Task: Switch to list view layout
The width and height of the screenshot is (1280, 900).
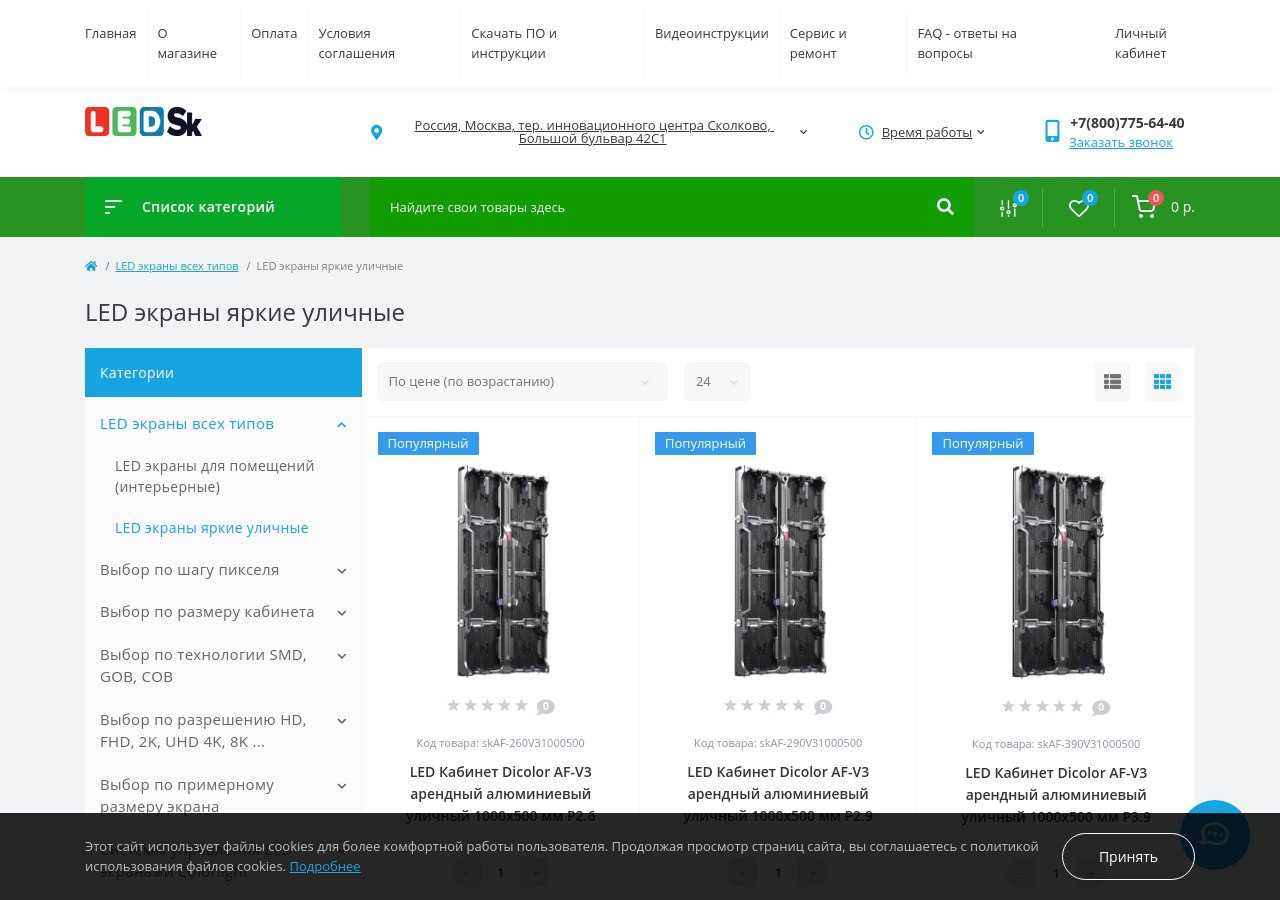Action: coord(1112,382)
